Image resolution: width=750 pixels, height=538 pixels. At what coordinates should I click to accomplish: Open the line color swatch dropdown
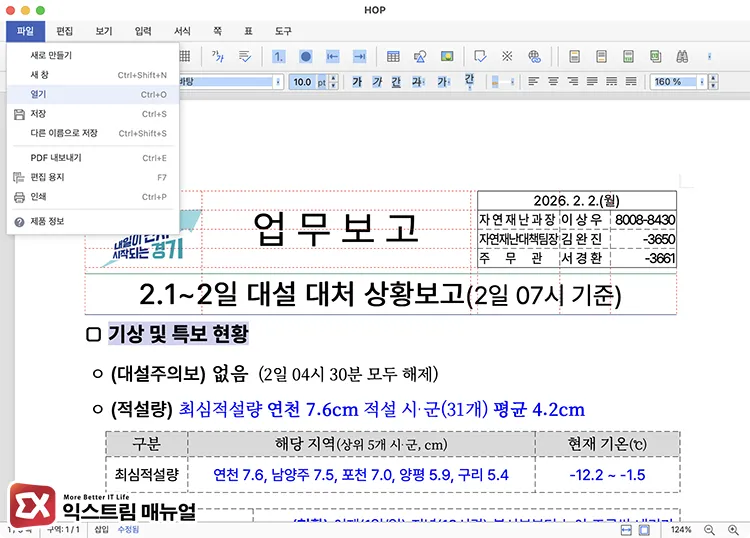[x=503, y=82]
